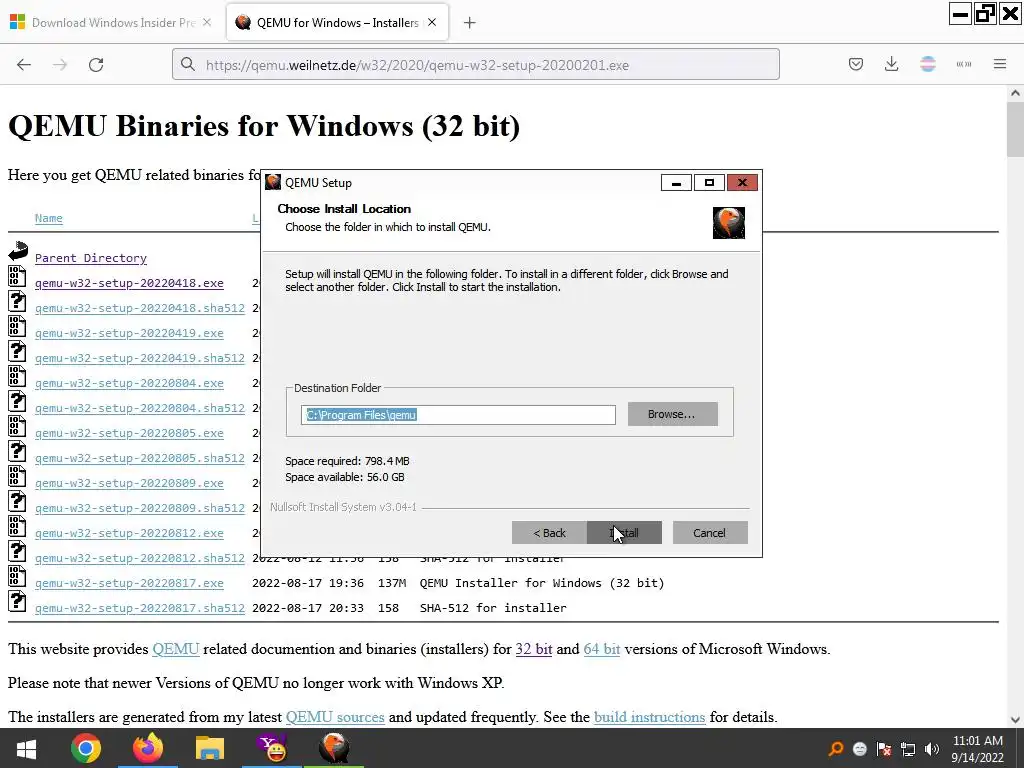Click the striped extension icon in toolbar

point(927,64)
